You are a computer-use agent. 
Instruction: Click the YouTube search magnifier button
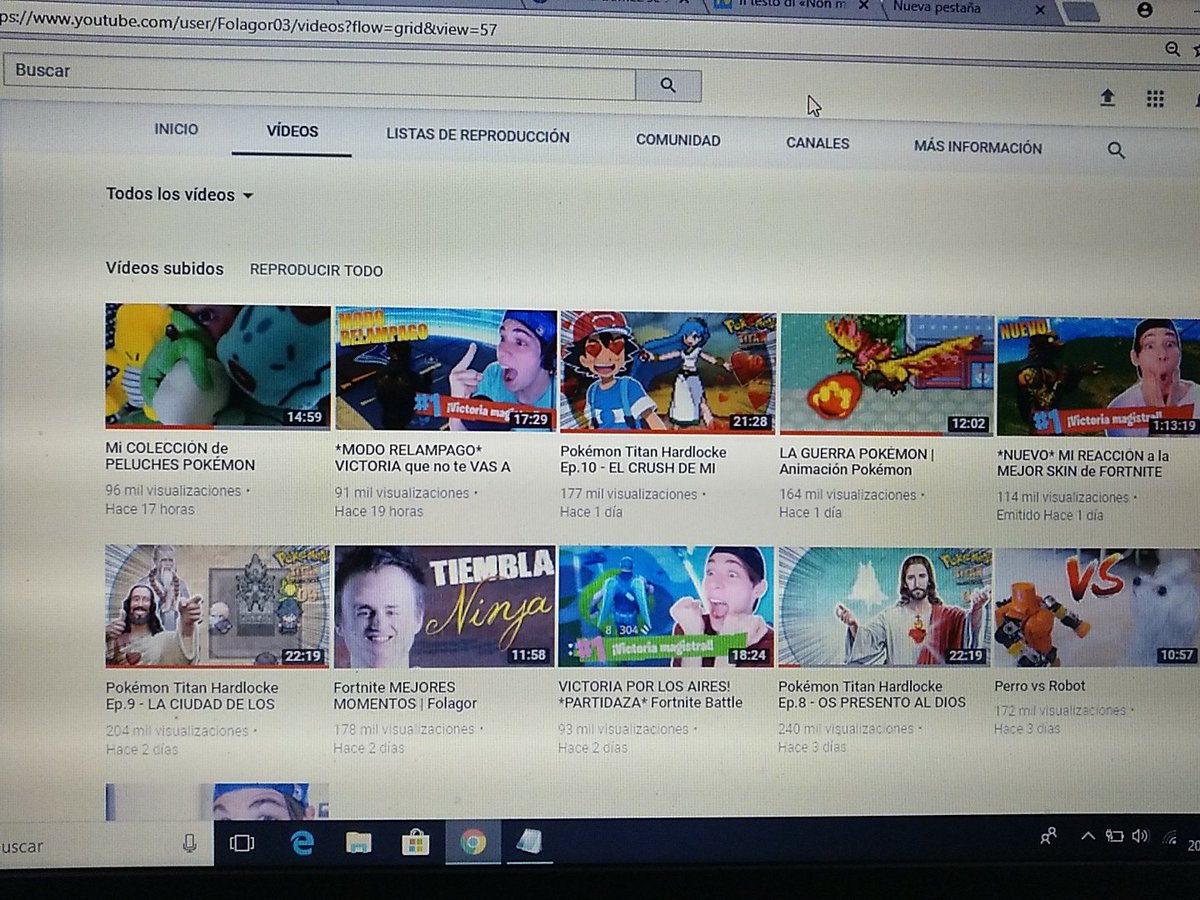click(x=668, y=85)
